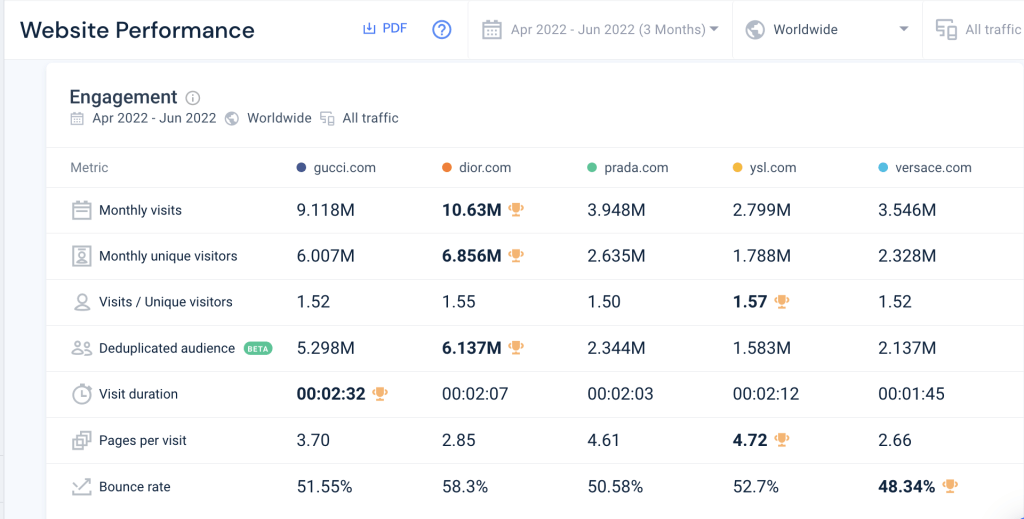Click prada.com unique visitors value 2.635M
The height and width of the screenshot is (519, 1024).
616,256
